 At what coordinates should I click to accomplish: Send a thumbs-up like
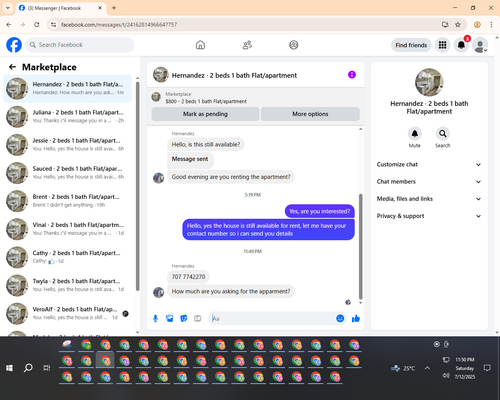pyautogui.click(x=356, y=319)
